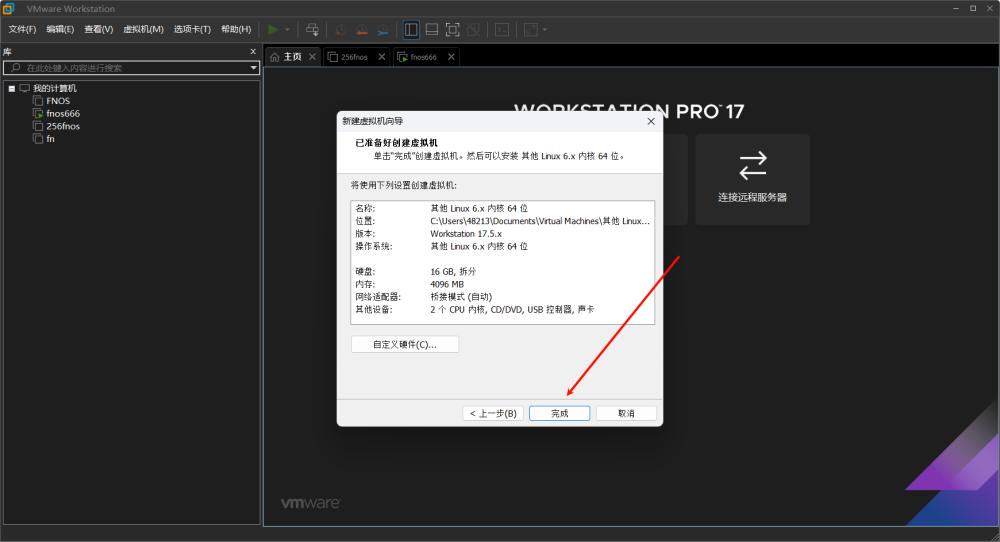Viewport: 1000px width, 542px height.
Task: Click the green power on (play) icon
Action: [273, 30]
